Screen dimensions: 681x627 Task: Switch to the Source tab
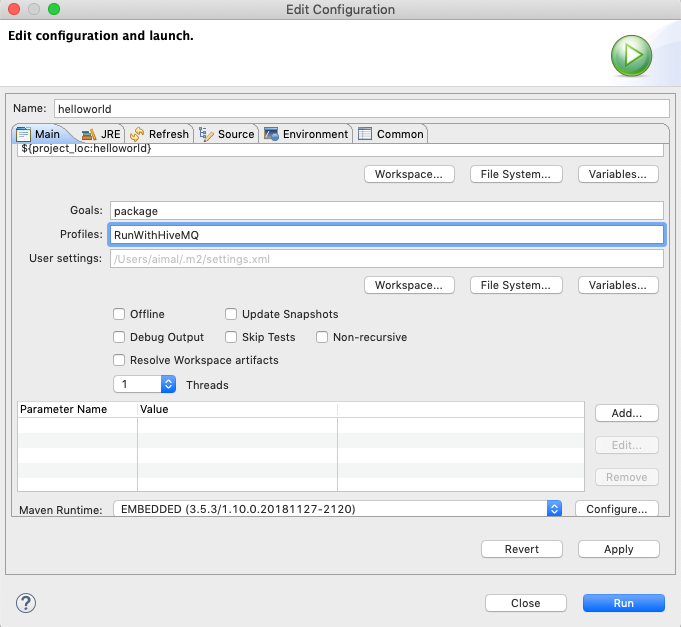pyautogui.click(x=227, y=134)
